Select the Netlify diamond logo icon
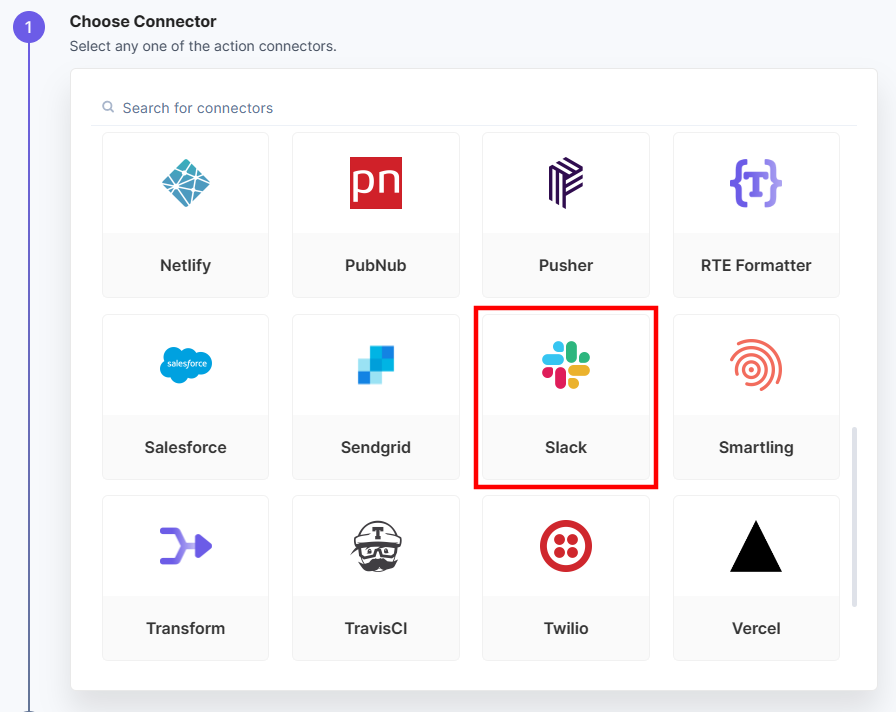The image size is (896, 712). click(185, 182)
